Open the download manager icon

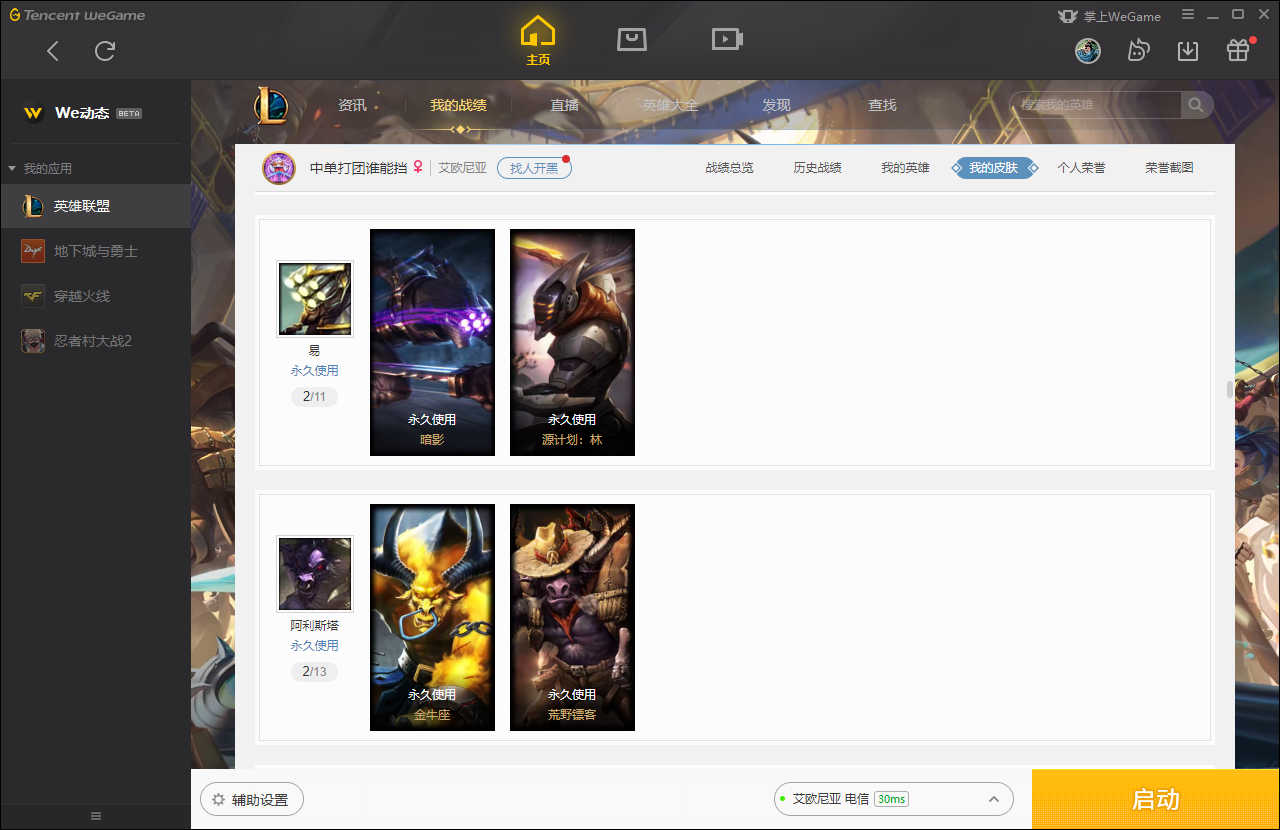1188,50
